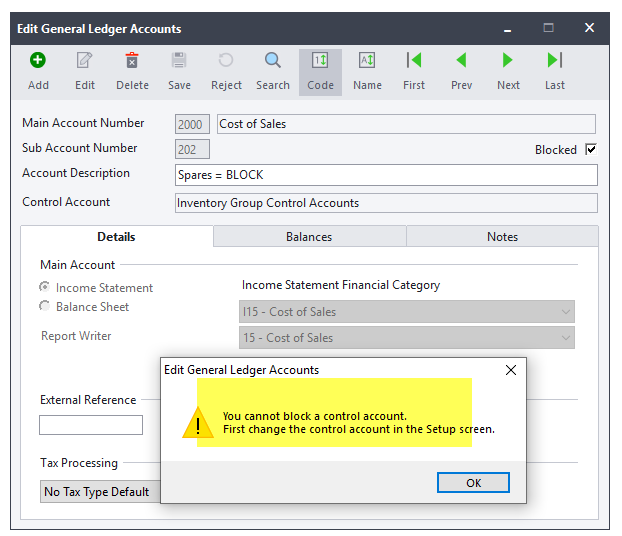Choose the Balance Sheet radio option
622x536 pixels.
point(44,307)
